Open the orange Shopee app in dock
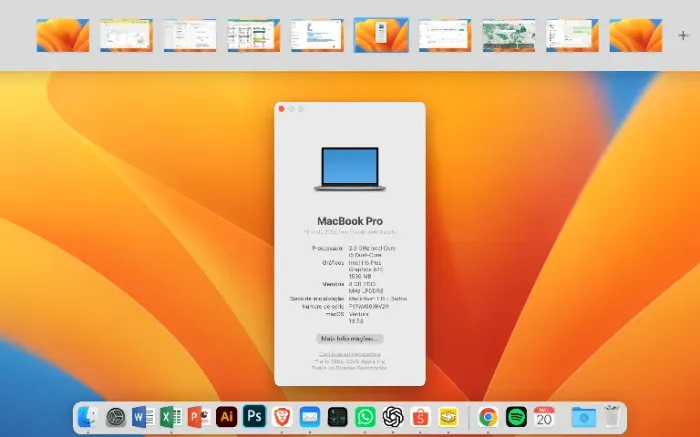 click(421, 417)
